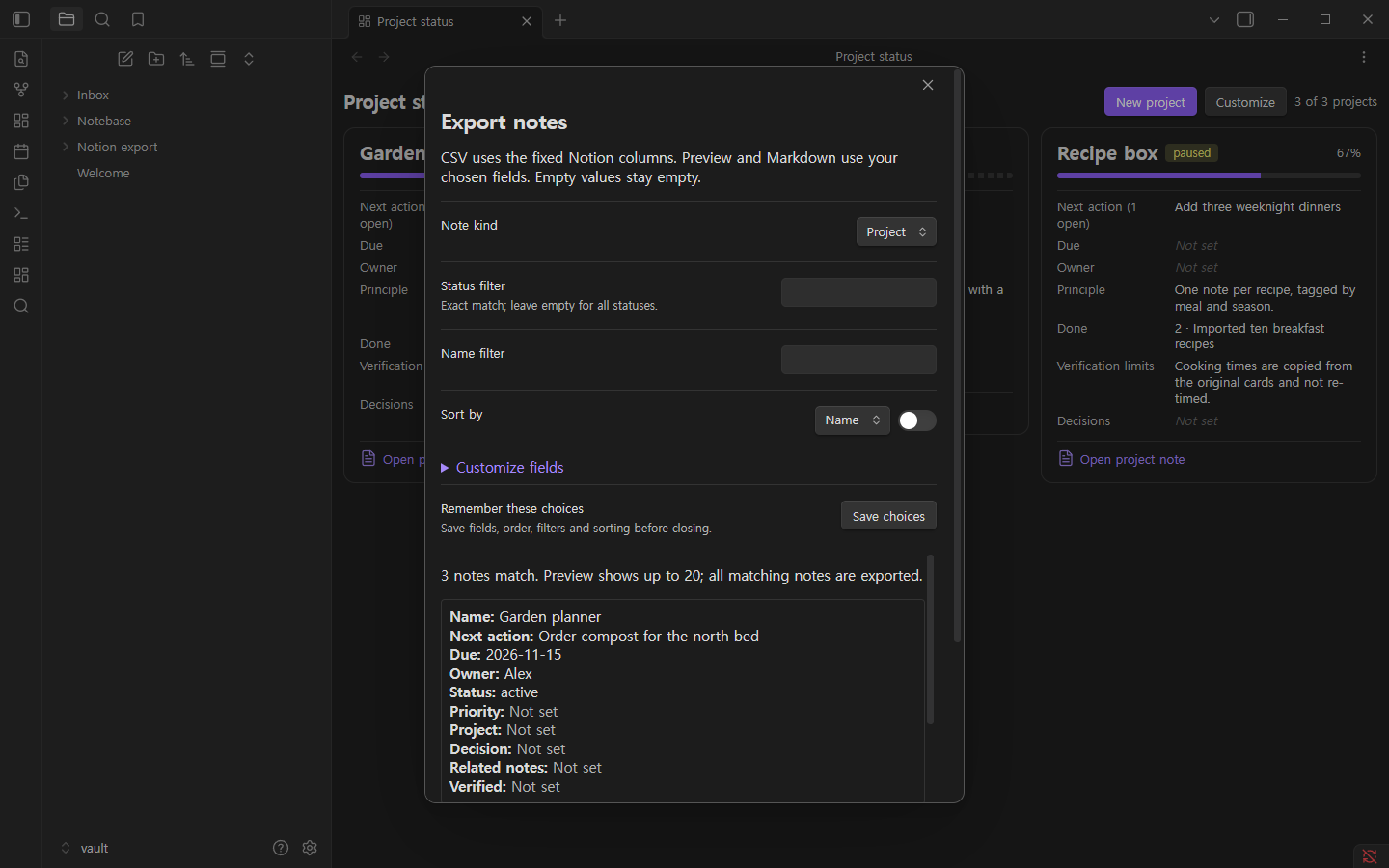The height and width of the screenshot is (868, 1389).
Task: Expand the Notion export folder
Action: (117, 147)
